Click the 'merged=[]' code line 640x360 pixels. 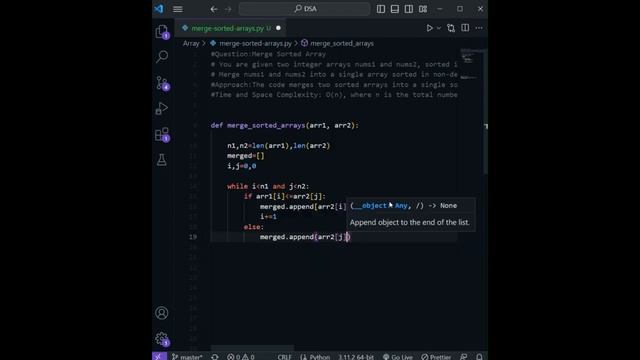pyautogui.click(x=246, y=156)
